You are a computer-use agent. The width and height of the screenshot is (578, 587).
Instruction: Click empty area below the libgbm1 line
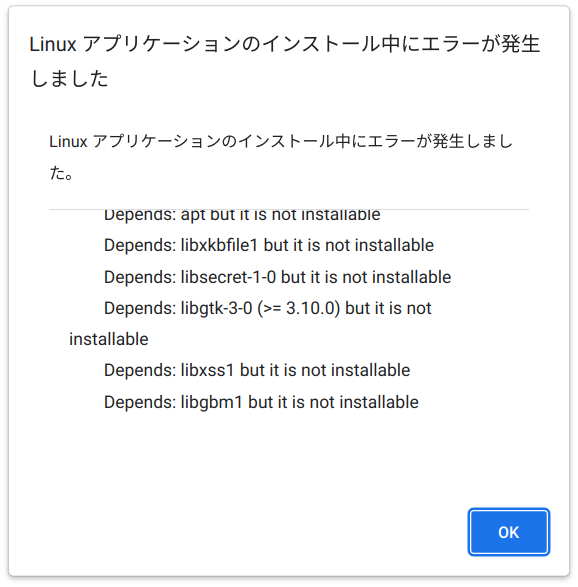289,457
